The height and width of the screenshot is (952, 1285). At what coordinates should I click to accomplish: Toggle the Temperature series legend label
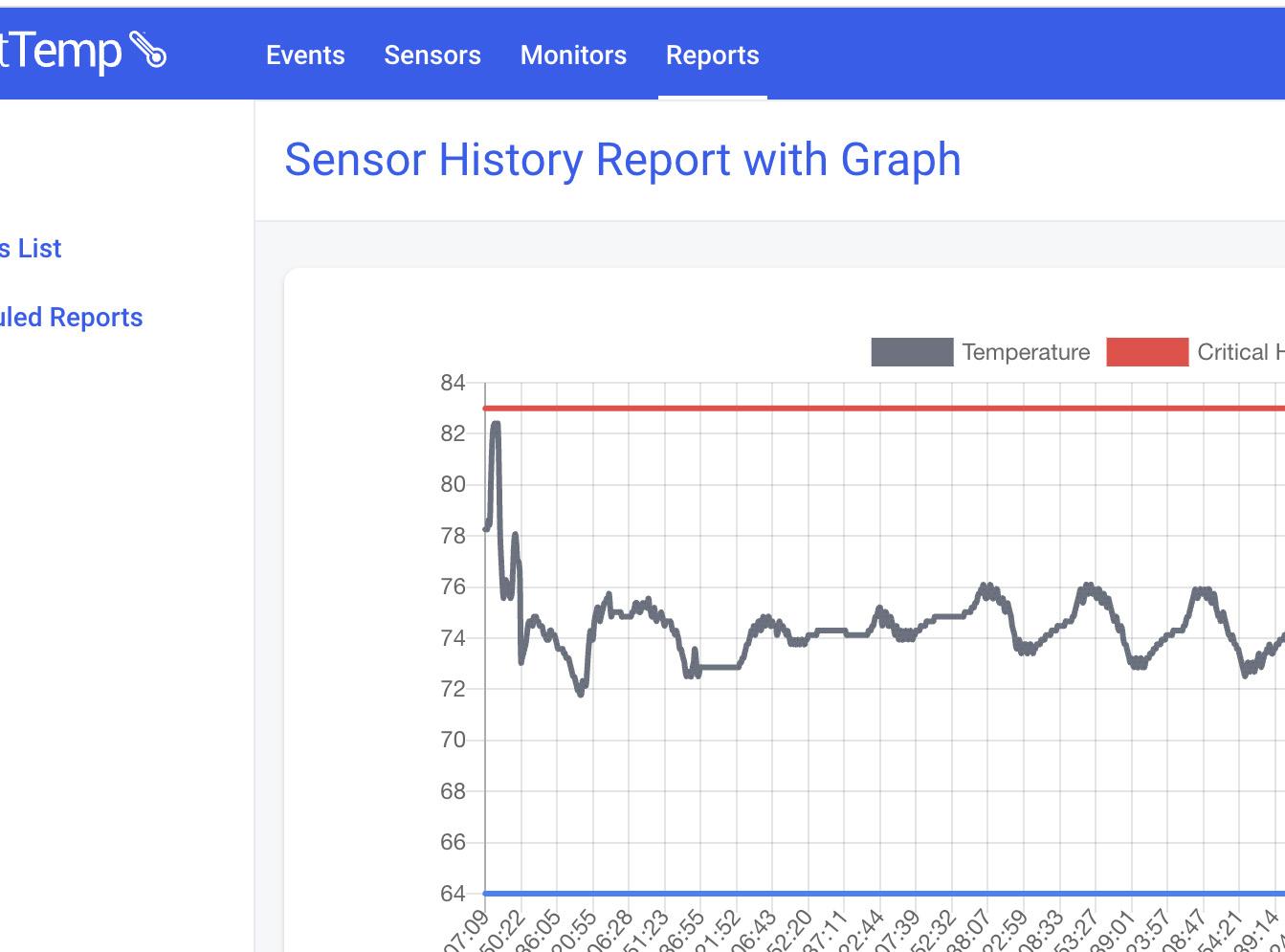coord(1026,352)
